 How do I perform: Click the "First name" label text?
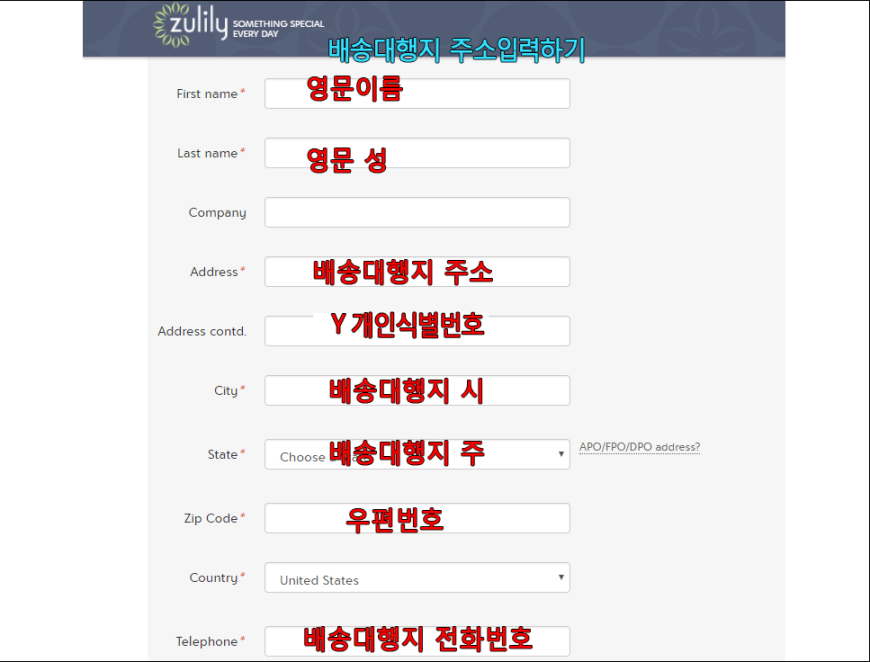[207, 94]
